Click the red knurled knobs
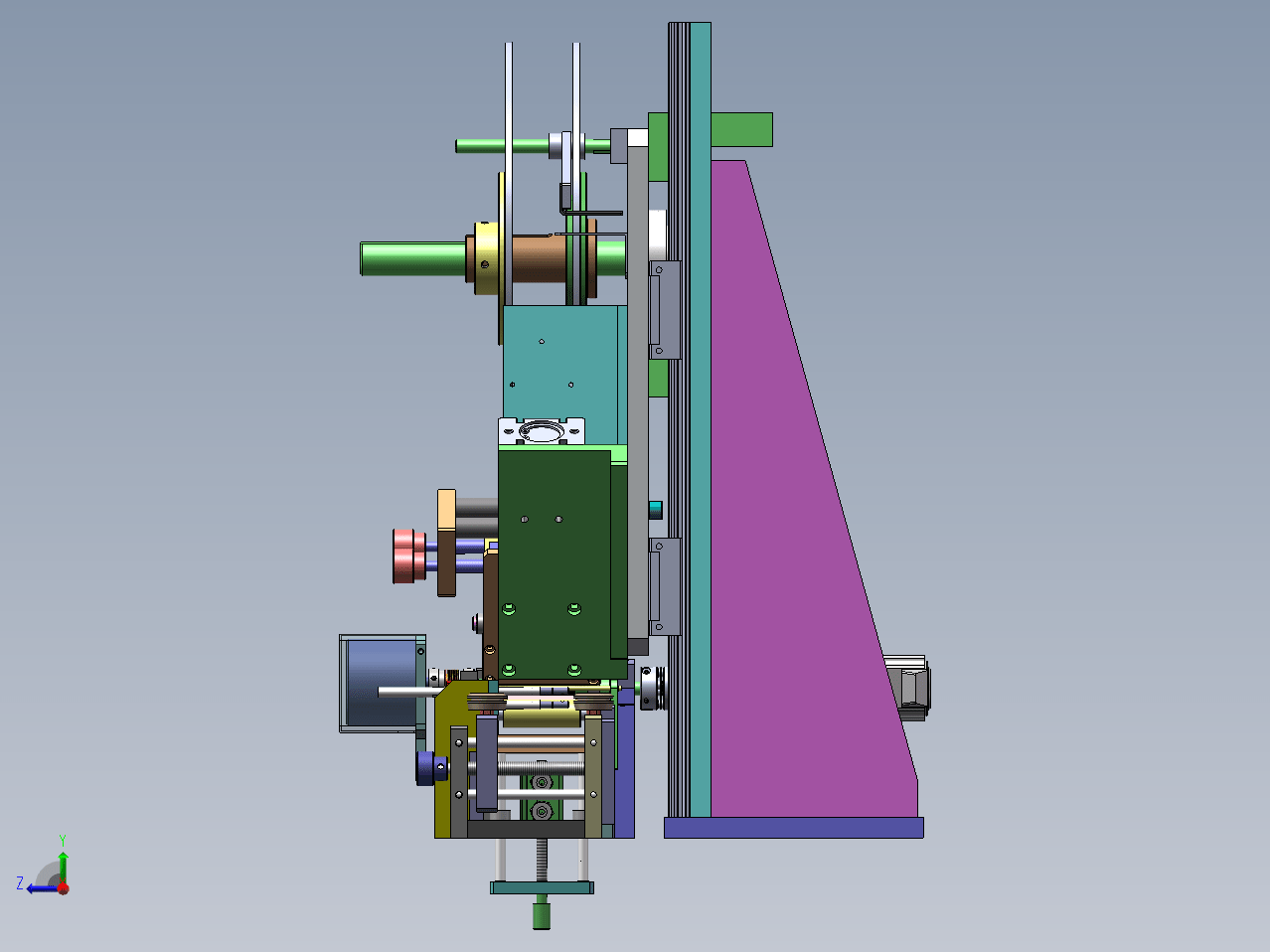Screen dimensions: 1270x952 408,555
